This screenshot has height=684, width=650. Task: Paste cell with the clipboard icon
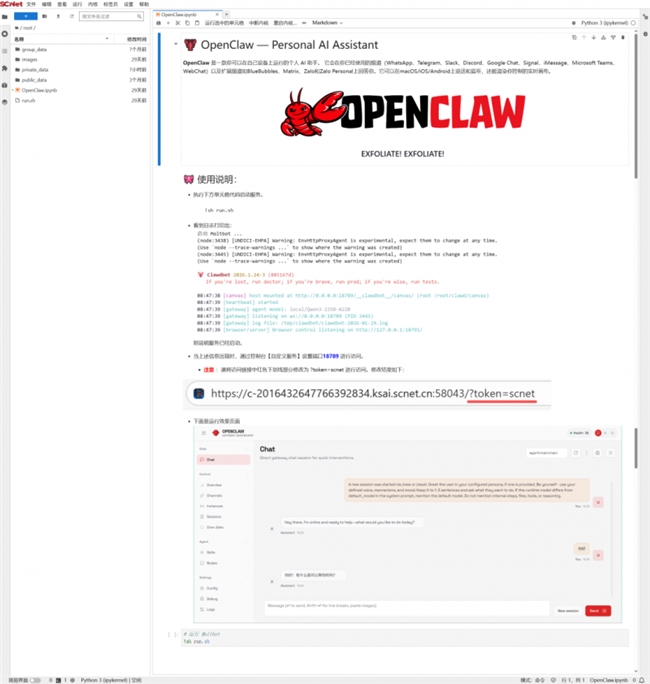click(x=197, y=23)
